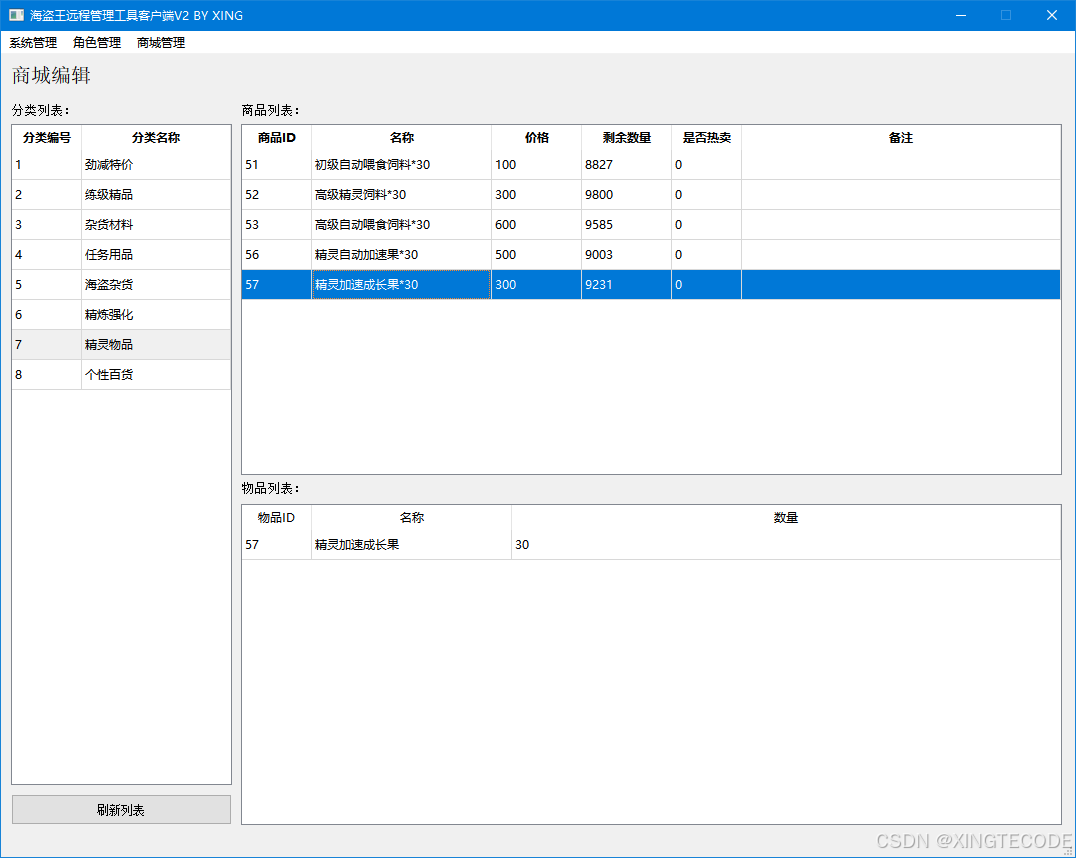The image size is (1076, 858).
Task: Click remaining quantity 9585
Action: (x=627, y=225)
